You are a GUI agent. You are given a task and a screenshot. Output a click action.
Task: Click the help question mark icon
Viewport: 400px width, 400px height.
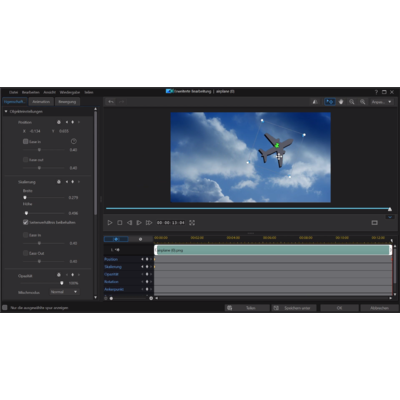coord(376,92)
